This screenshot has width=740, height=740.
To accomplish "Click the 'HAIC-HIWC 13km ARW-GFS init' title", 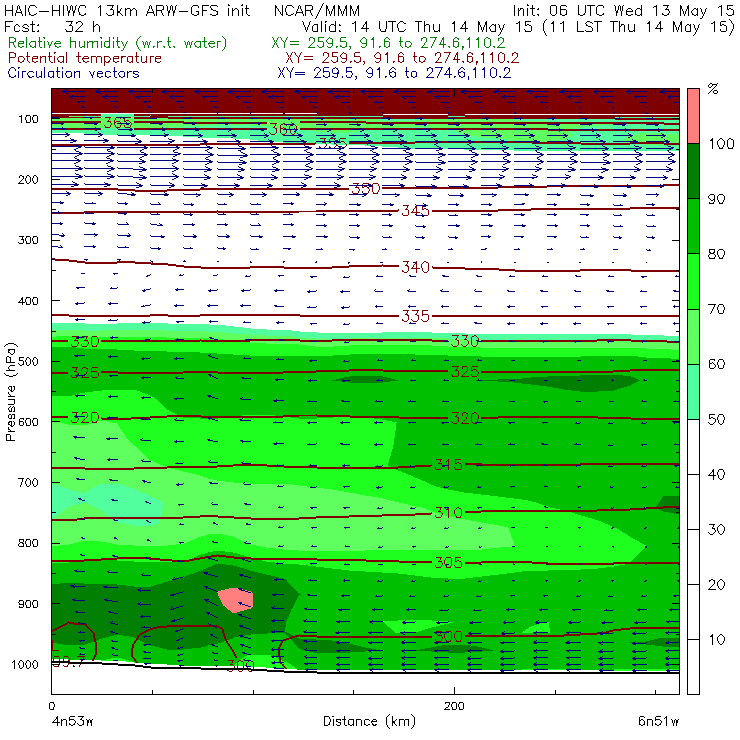I will (x=127, y=10).
